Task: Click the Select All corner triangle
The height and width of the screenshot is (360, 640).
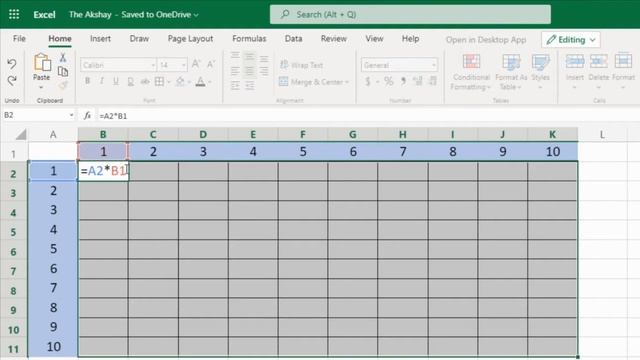Action: tap(20, 134)
